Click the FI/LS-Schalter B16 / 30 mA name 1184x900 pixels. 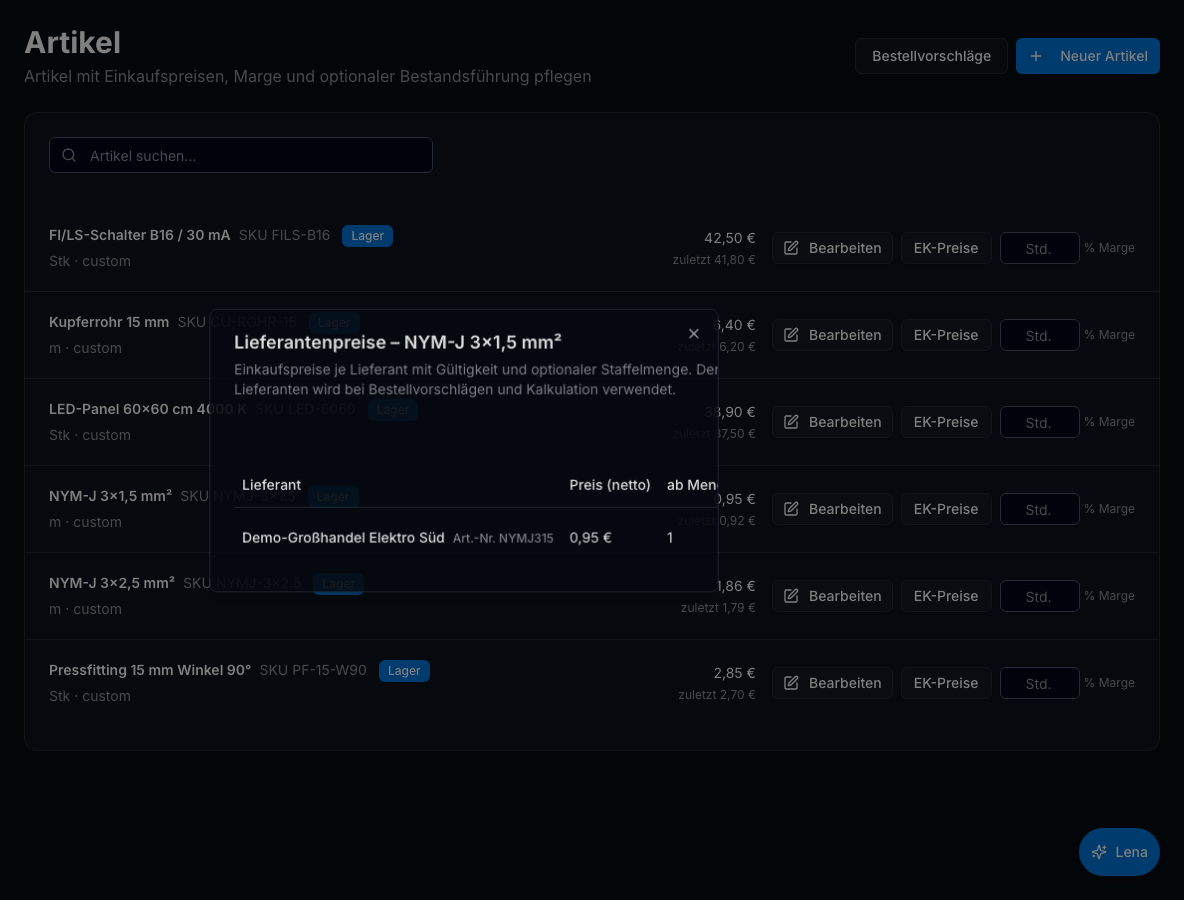139,235
